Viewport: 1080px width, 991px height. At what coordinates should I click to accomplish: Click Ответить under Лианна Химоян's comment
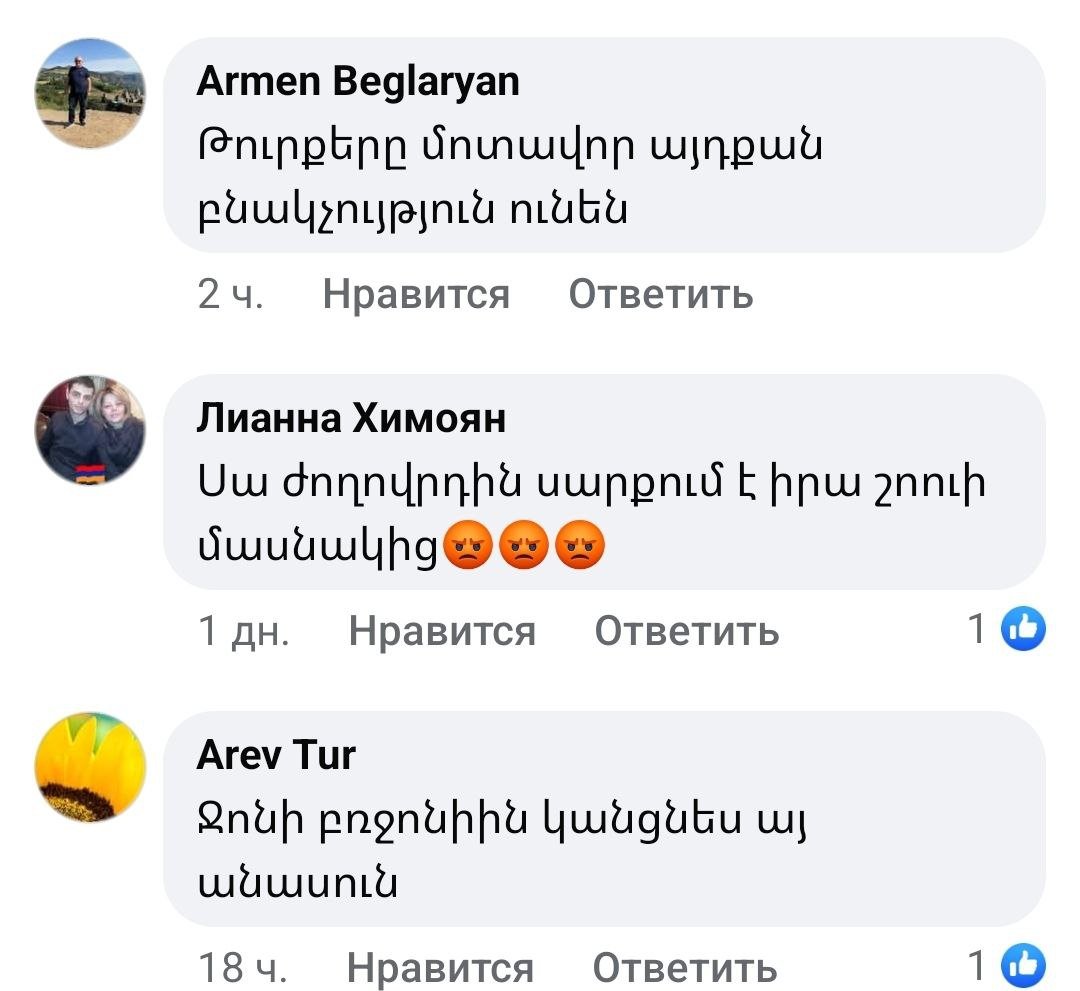687,631
